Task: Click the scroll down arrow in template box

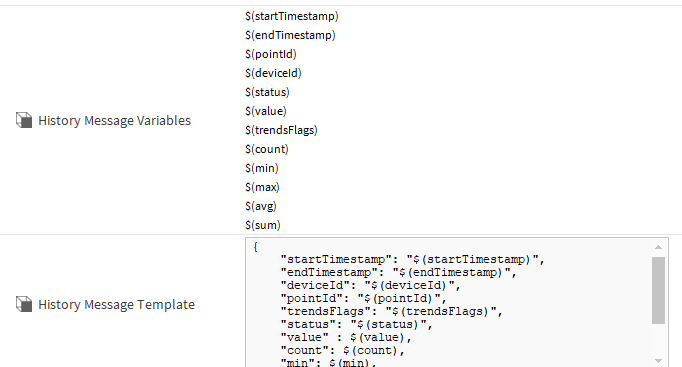Action: tap(659, 361)
